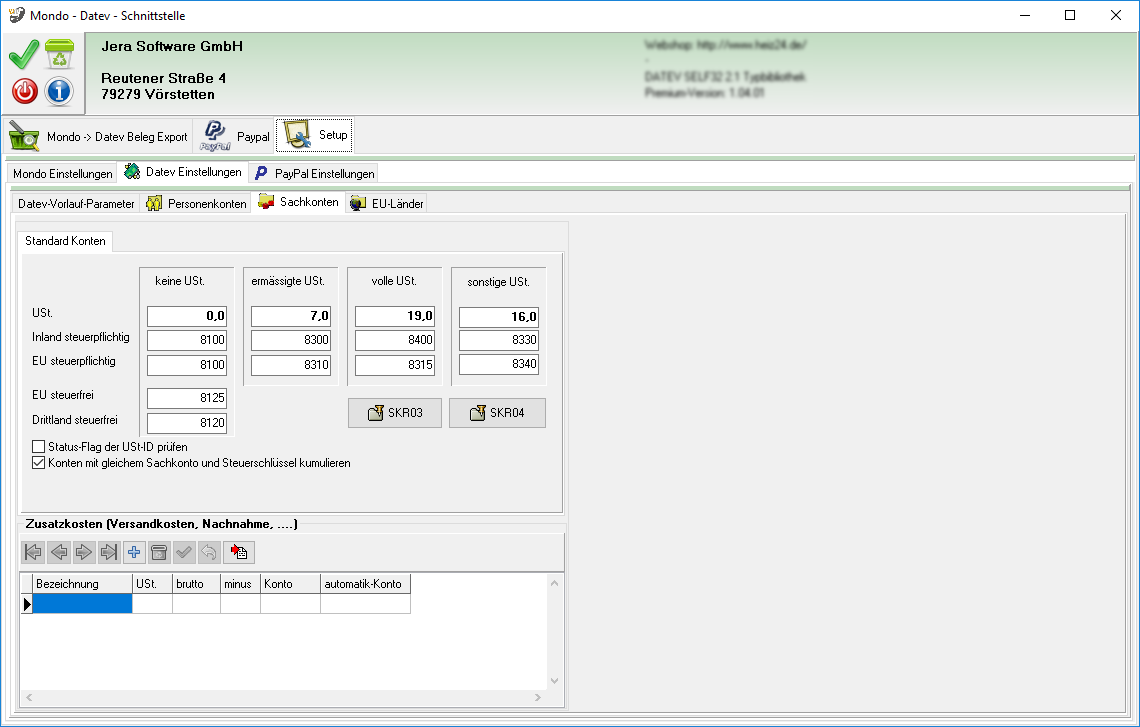Uncheck Konten mit gleichem Sachkonto kumulieren
Screen dimensions: 1140x727
[39, 463]
